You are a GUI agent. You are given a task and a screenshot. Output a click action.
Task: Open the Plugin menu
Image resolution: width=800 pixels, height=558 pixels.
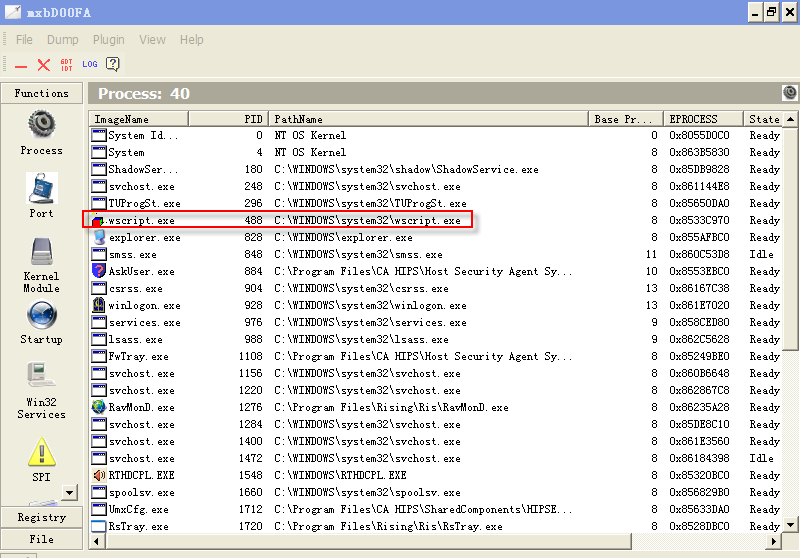109,40
